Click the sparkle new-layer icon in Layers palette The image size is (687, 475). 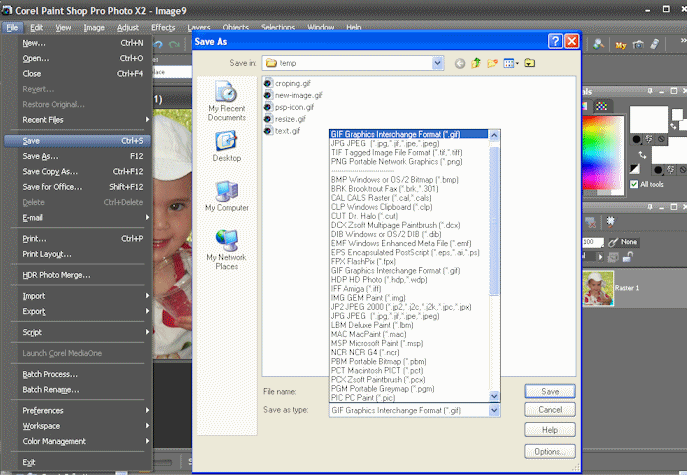pos(610,222)
